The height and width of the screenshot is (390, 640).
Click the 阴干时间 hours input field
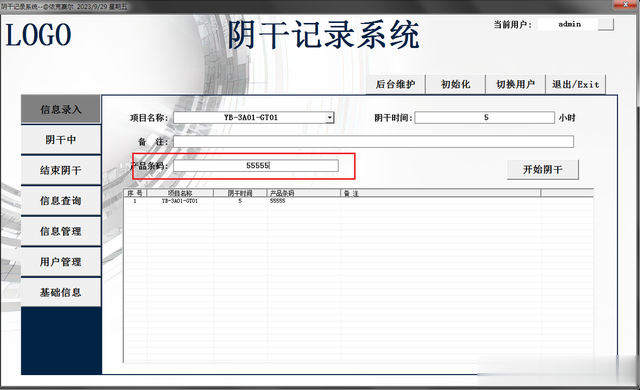click(484, 117)
